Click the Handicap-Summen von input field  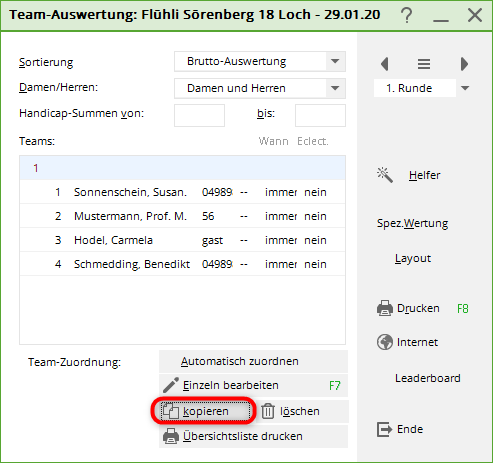pos(199,115)
